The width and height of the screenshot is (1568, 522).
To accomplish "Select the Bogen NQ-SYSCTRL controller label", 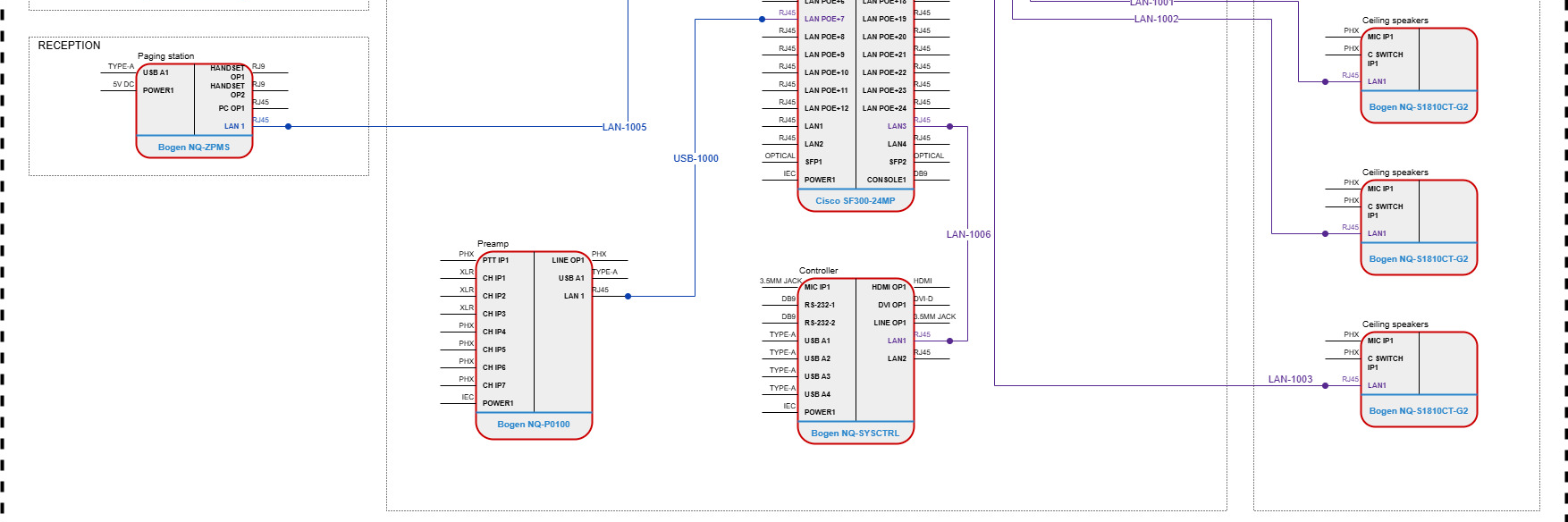I will [855, 434].
